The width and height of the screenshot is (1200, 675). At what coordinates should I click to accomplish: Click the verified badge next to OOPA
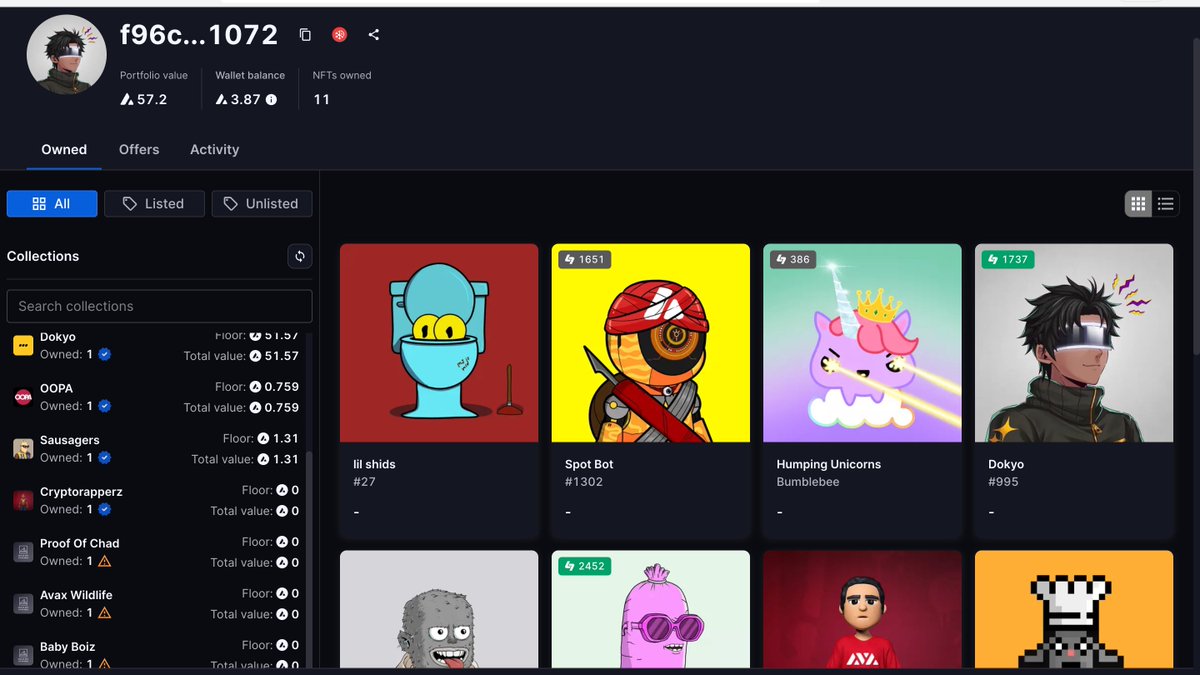(105, 406)
